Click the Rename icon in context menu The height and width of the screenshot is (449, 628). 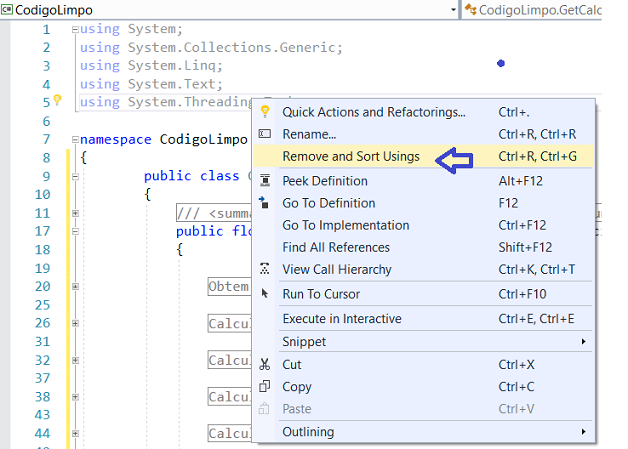tap(265, 134)
